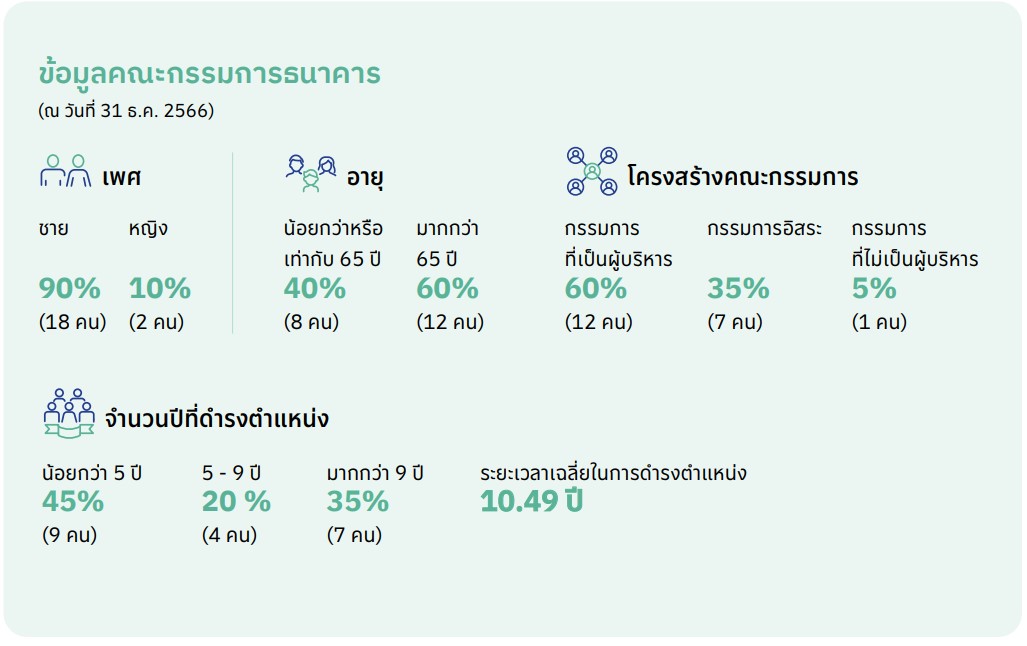Viewport: 1027px width, 646px height.
Task: Click the 5% non-executive director figure
Action: (x=874, y=288)
